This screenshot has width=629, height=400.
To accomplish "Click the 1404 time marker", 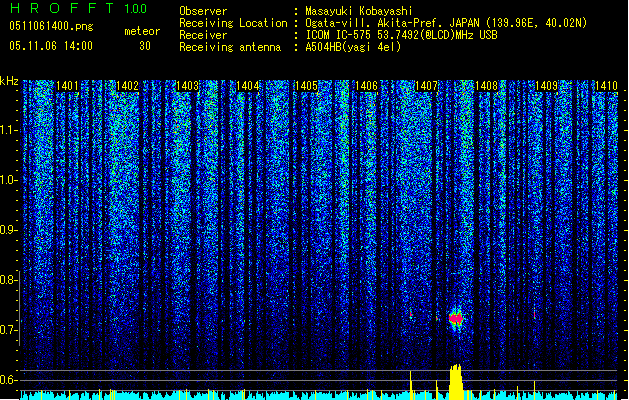I will [247, 86].
